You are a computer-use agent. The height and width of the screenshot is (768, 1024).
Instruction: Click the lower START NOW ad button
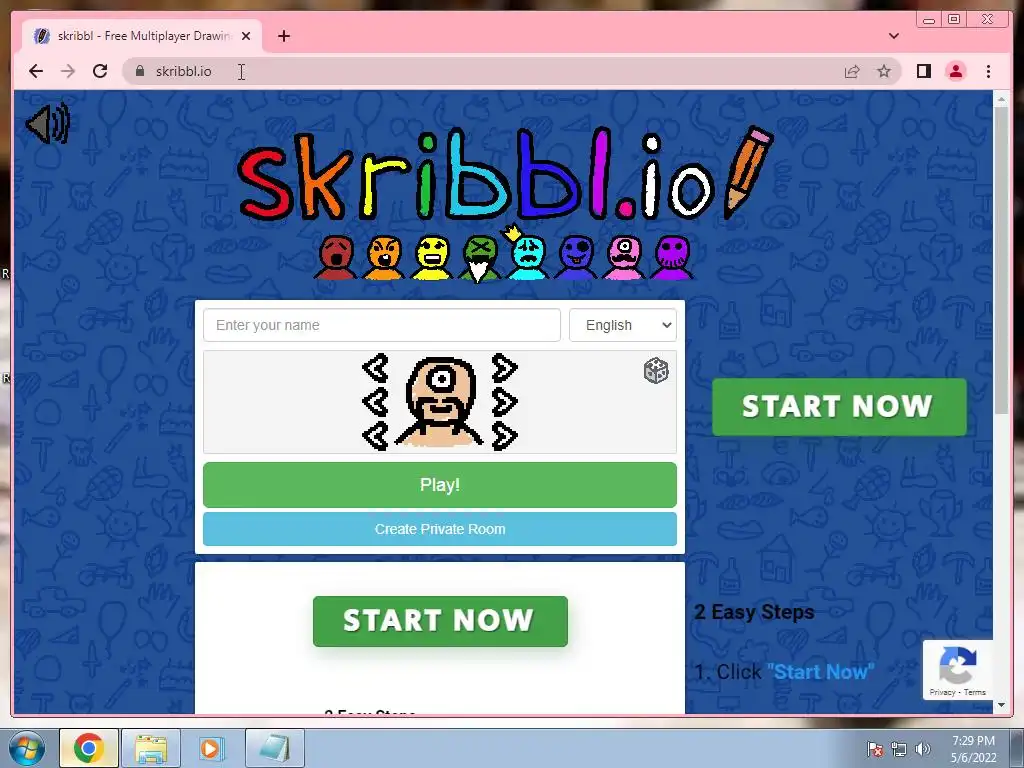[x=440, y=621]
